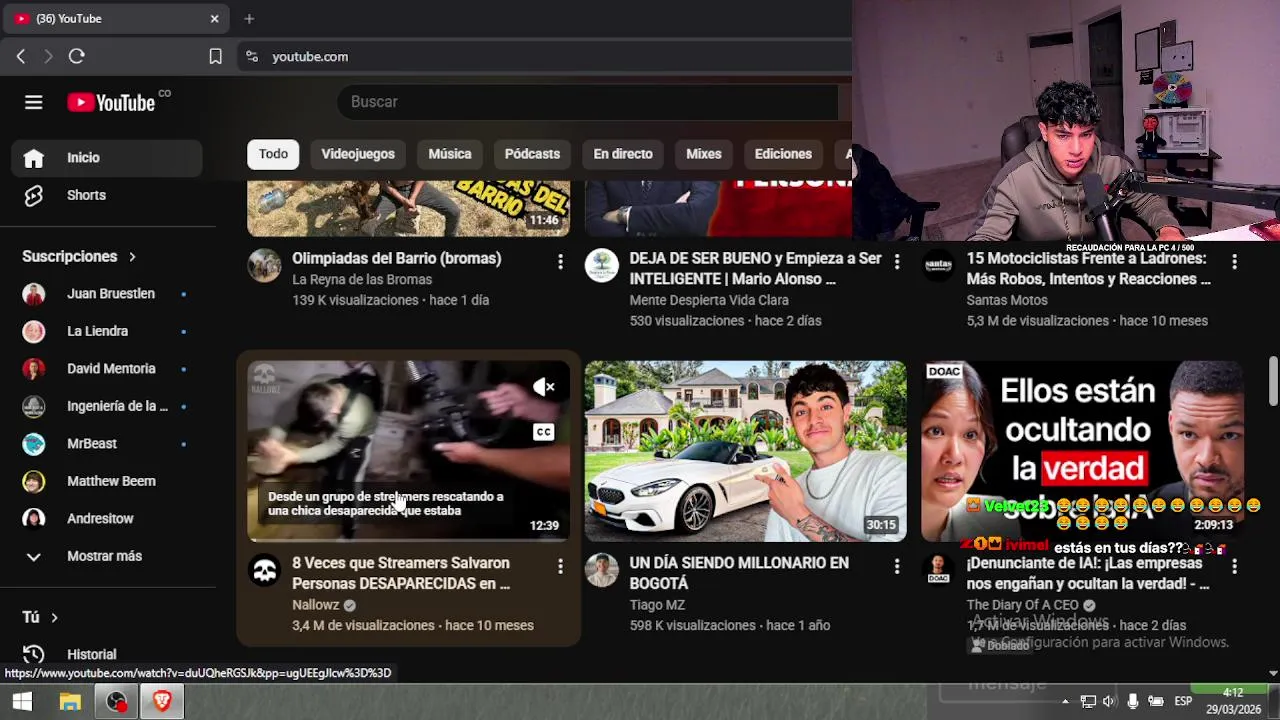This screenshot has width=1280, height=720.
Task: Open the Ellos están ocultando la verdad thumbnail
Action: (1082, 451)
